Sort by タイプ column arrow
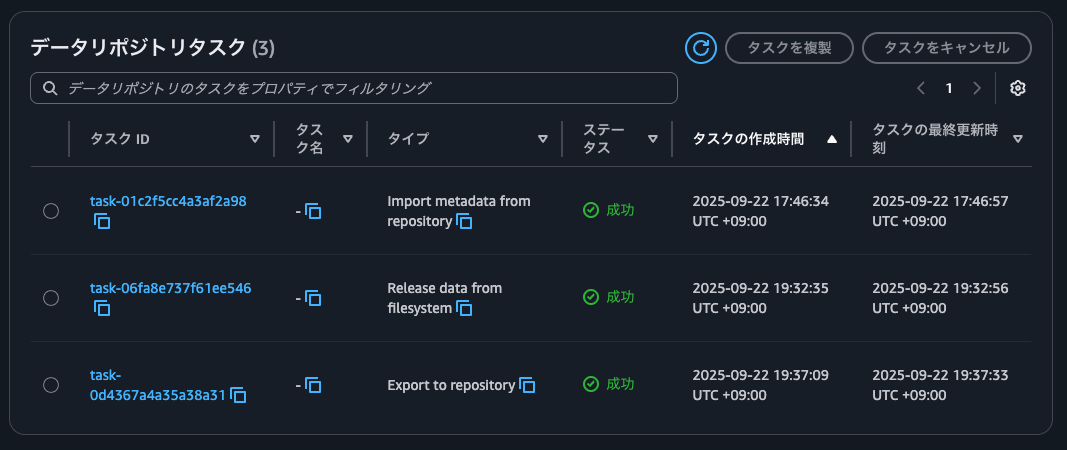The image size is (1067, 450). tap(543, 139)
